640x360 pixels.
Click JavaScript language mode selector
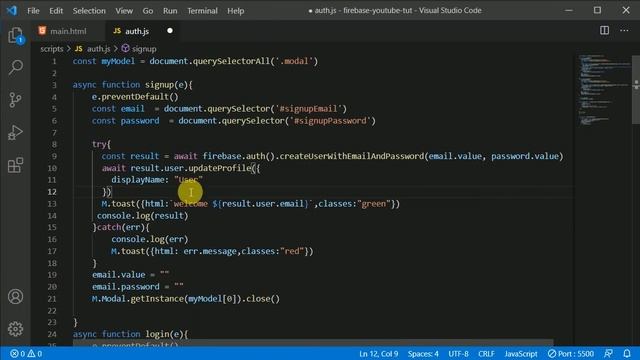(x=520, y=353)
